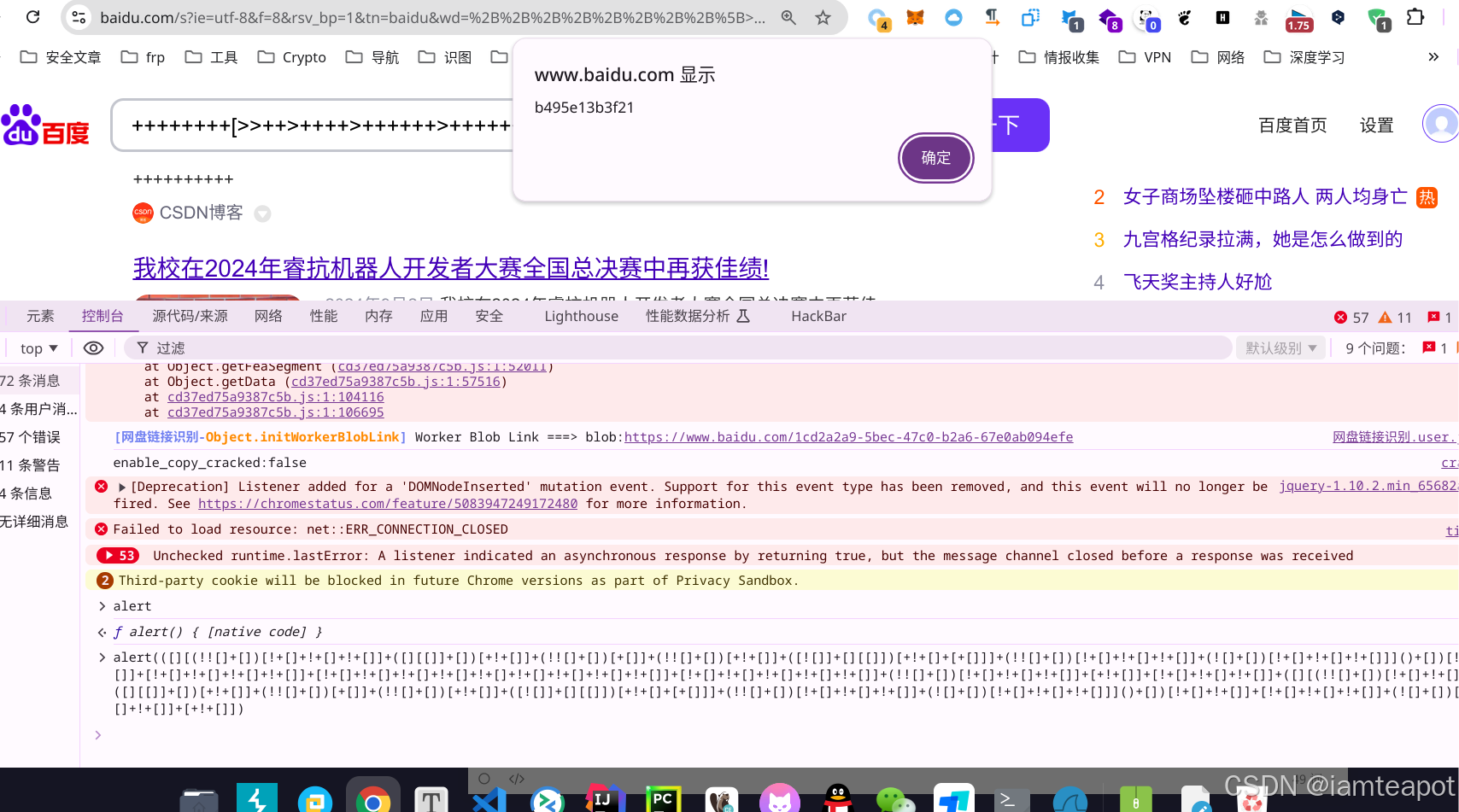Click the filter funnel icon in console
1459x812 pixels.
[x=143, y=348]
